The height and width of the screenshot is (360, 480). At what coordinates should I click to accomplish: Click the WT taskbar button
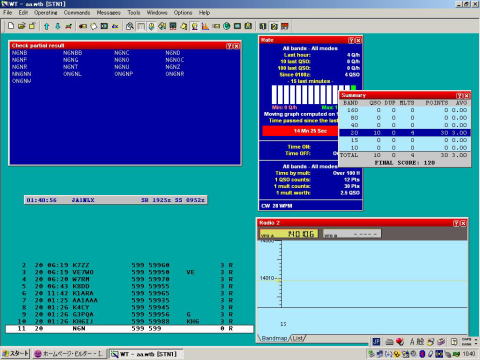[146, 354]
